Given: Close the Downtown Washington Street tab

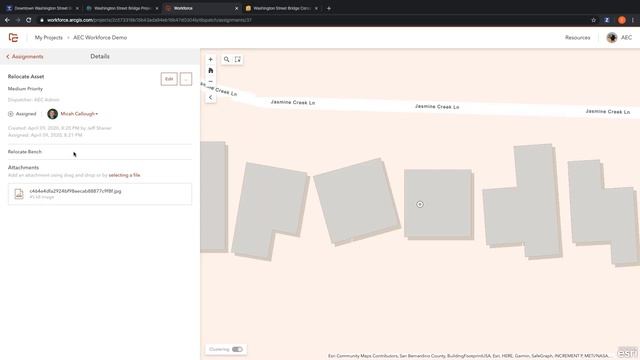Looking at the screenshot, I should (77, 8).
